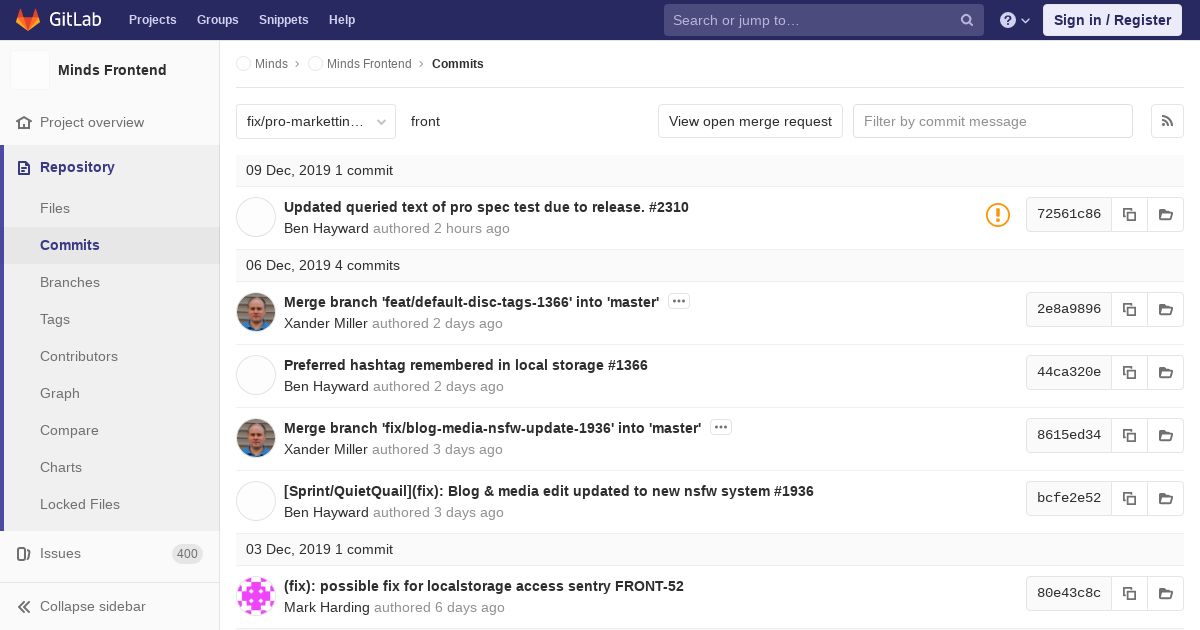The width and height of the screenshot is (1200, 630).
Task: Click the Minds Frontend project avatar
Action: tap(30, 70)
